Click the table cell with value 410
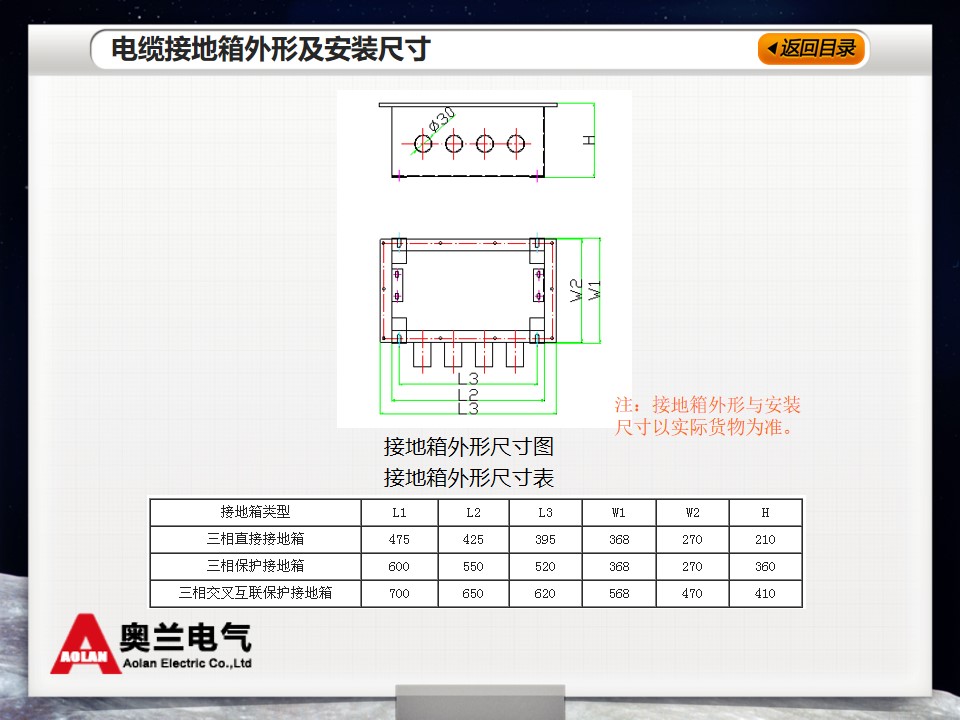Viewport: 960px width, 720px height. (765, 593)
